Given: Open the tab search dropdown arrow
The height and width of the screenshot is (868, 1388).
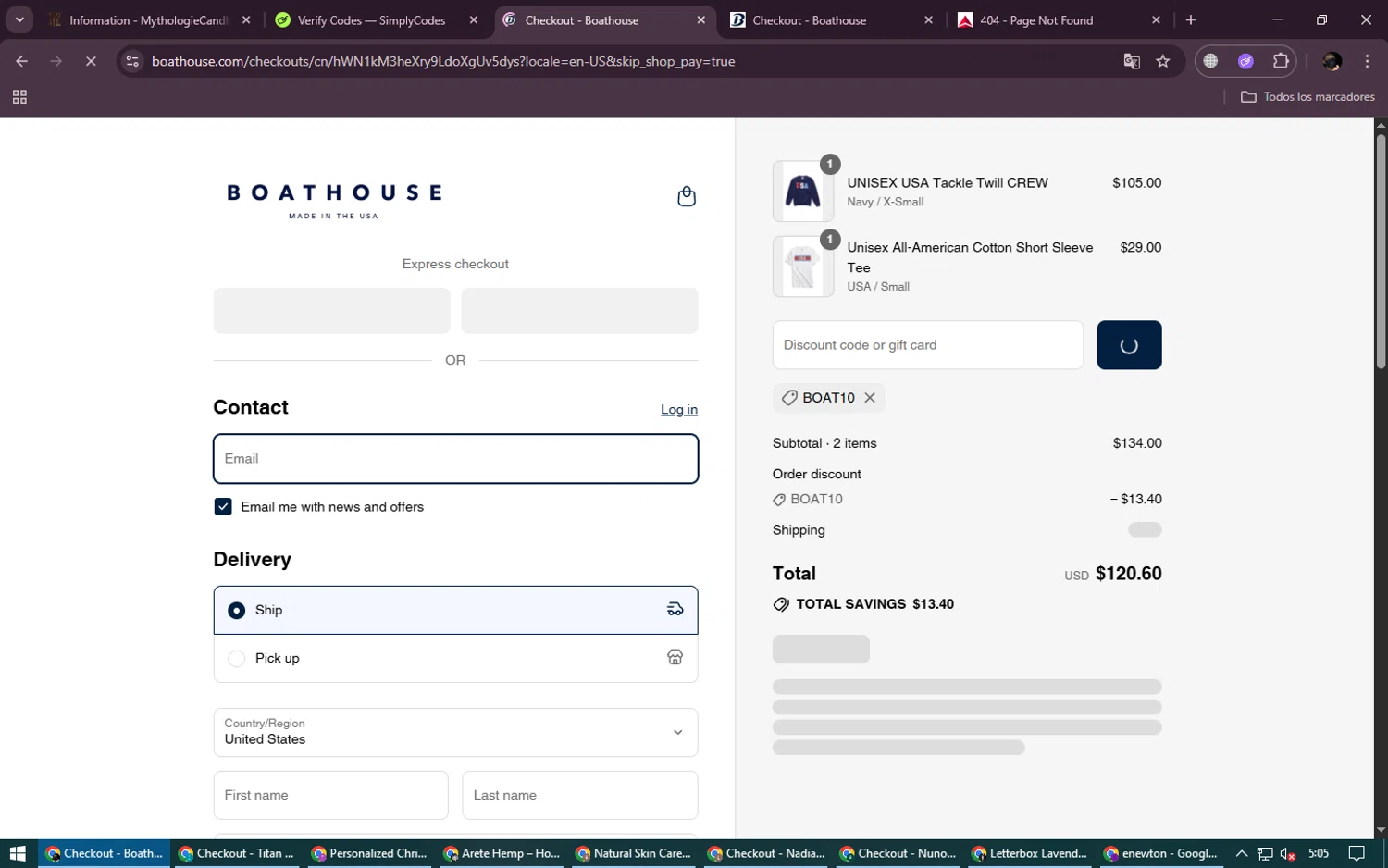Looking at the screenshot, I should click(19, 20).
